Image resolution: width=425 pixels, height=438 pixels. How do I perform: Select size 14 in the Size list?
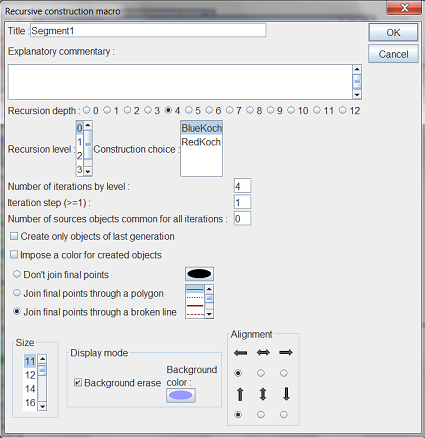30,389
